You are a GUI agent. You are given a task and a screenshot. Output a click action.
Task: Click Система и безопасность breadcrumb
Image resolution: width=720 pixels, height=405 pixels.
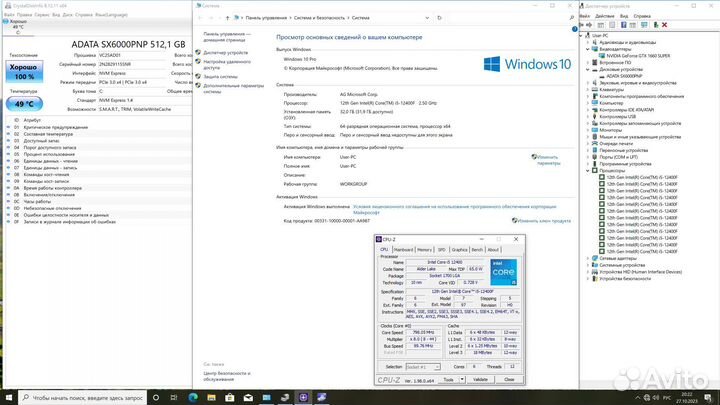319,18
